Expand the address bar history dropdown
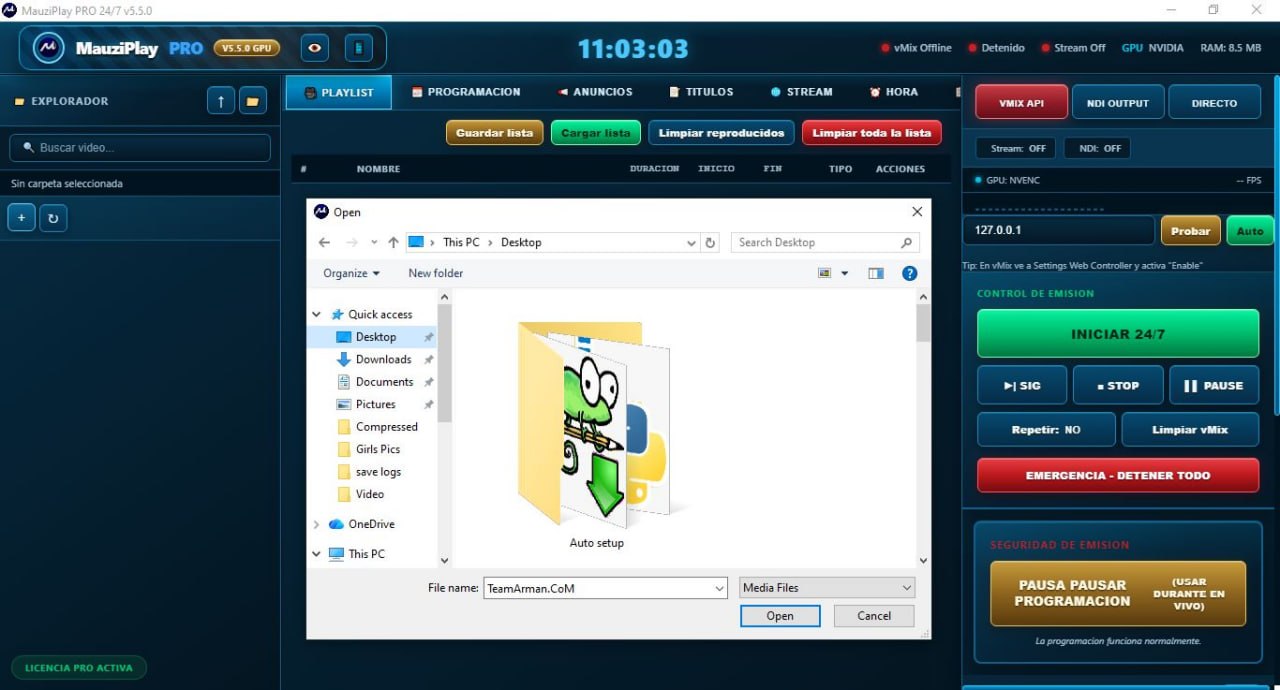The width and height of the screenshot is (1280, 690). (691, 242)
